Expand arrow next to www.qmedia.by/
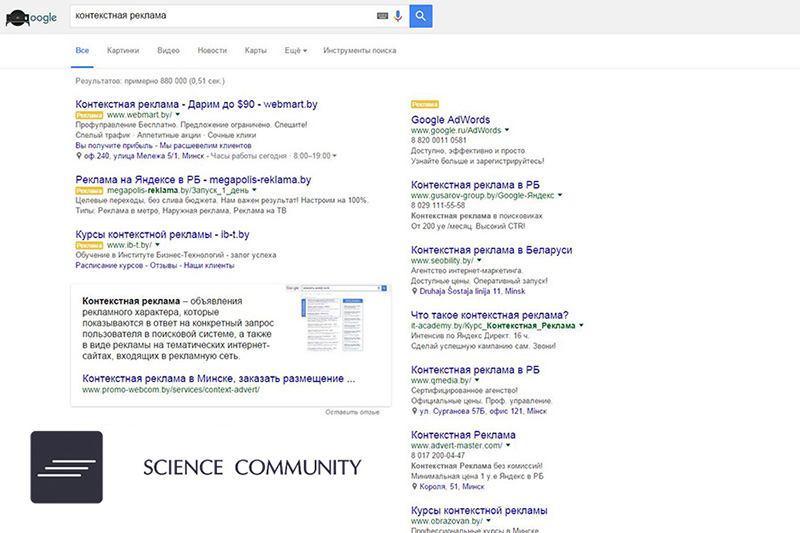 coord(477,380)
